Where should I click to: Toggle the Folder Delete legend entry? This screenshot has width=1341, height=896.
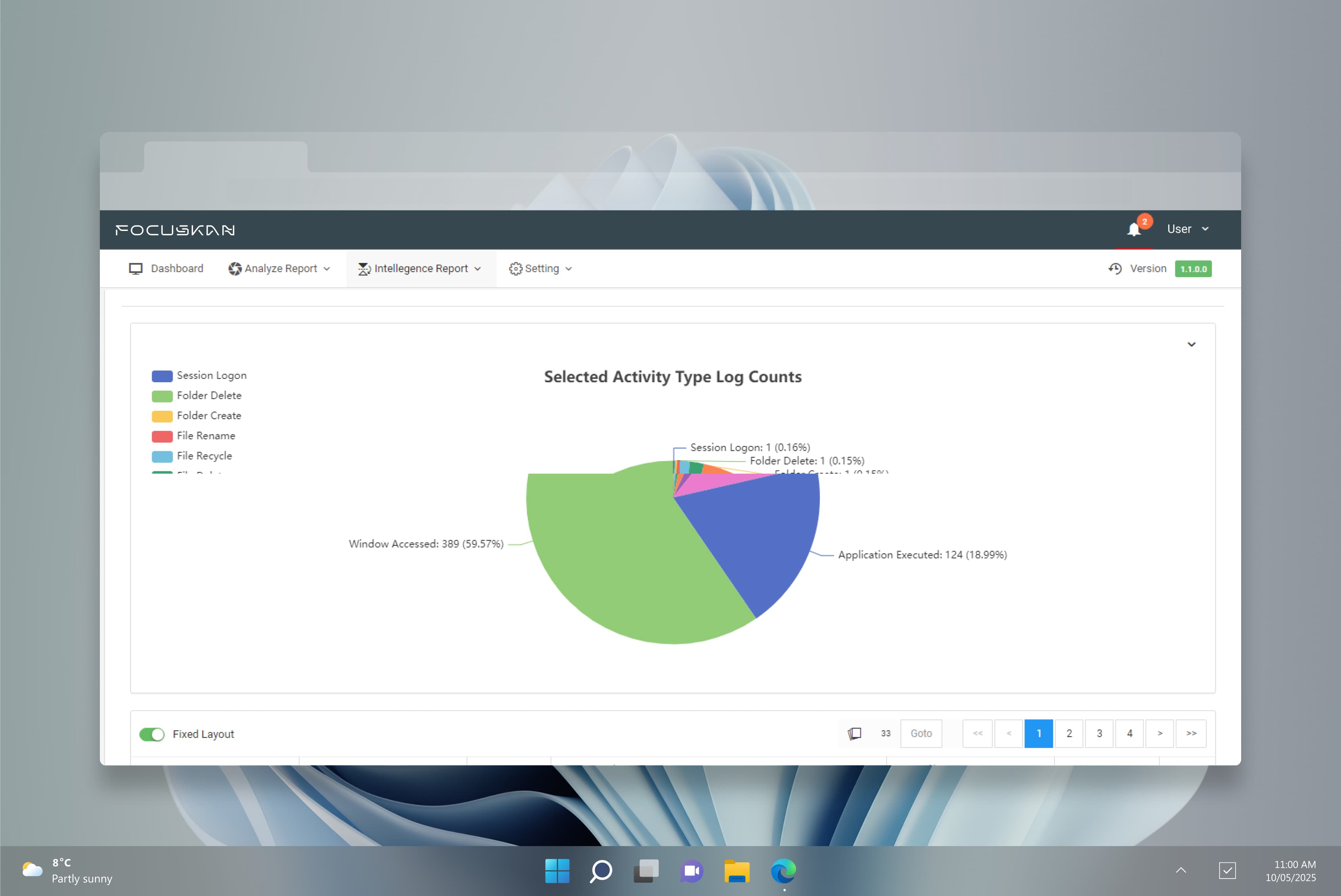[197, 395]
